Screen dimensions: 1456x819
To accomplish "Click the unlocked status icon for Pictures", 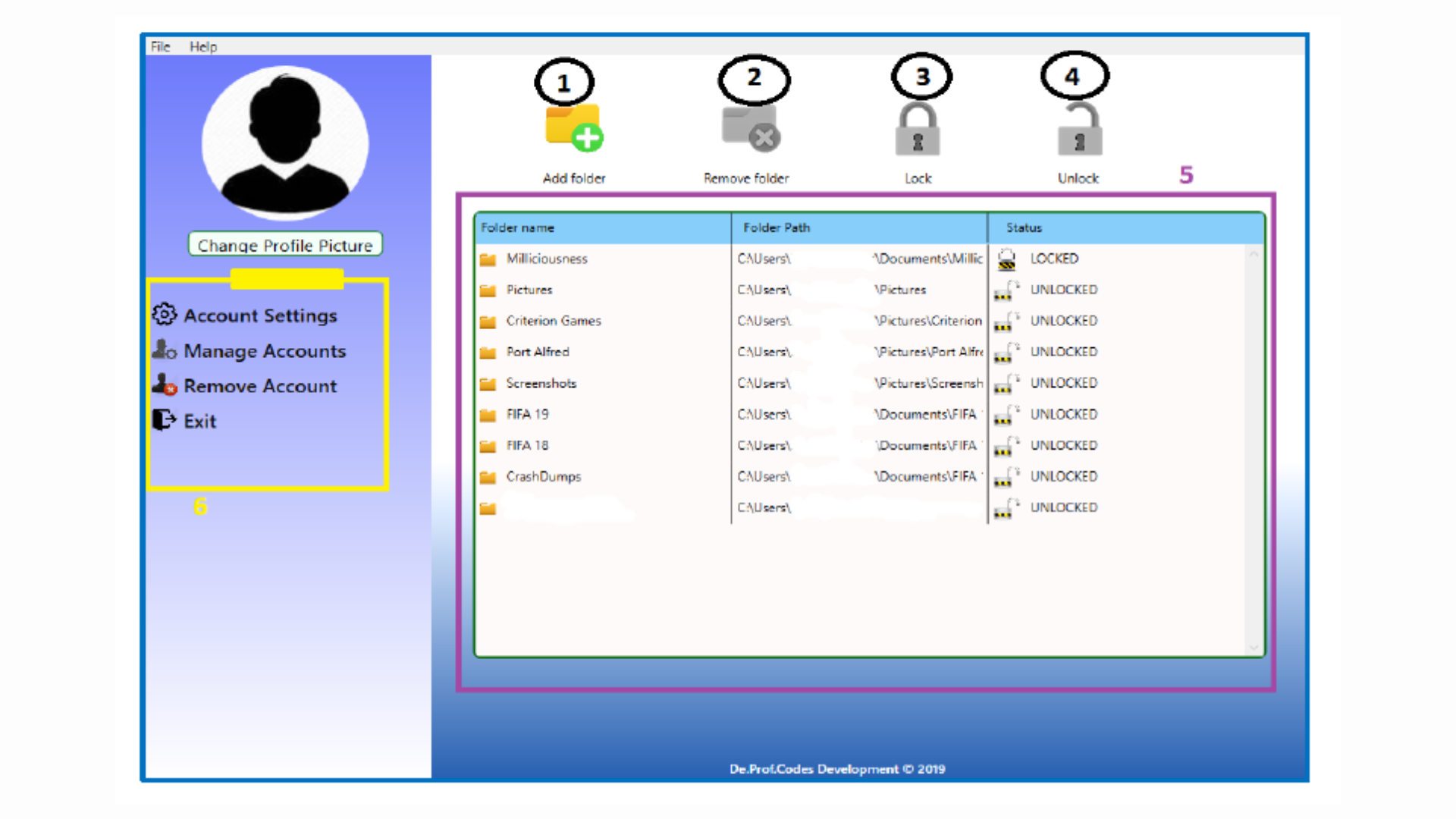I will (1006, 292).
